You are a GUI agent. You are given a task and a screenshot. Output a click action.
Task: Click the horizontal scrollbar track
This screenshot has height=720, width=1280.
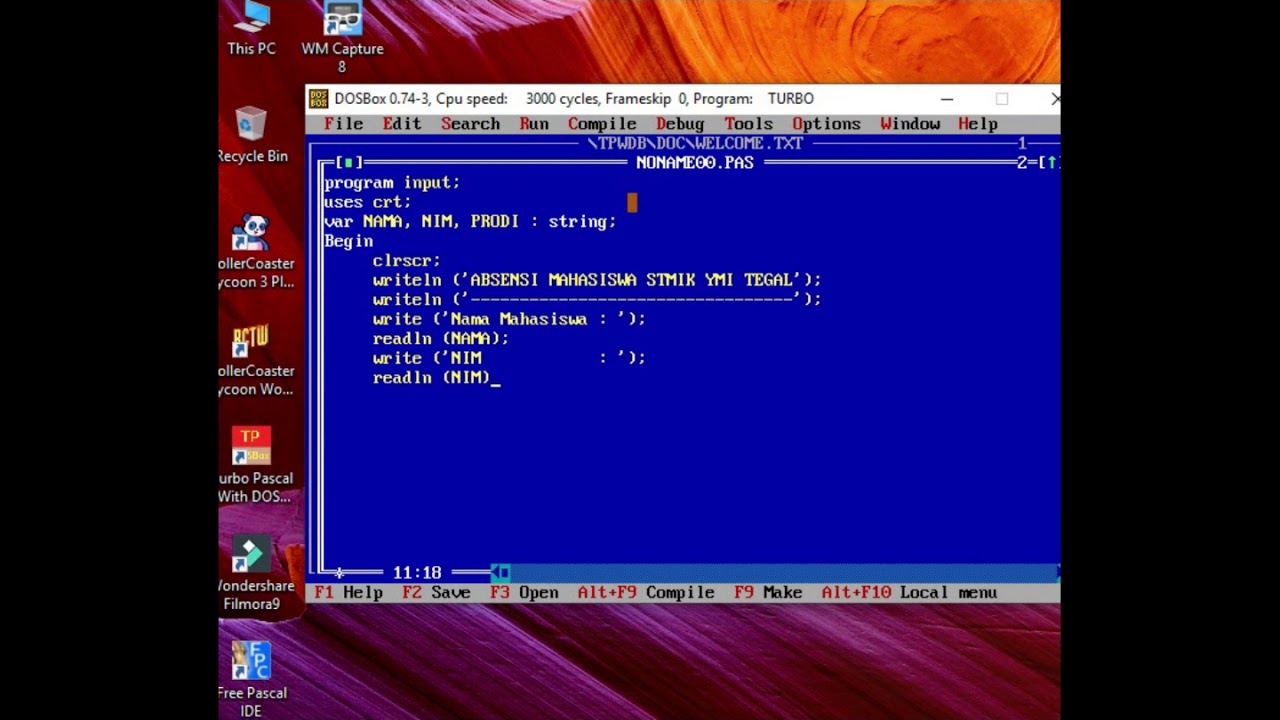click(782, 573)
